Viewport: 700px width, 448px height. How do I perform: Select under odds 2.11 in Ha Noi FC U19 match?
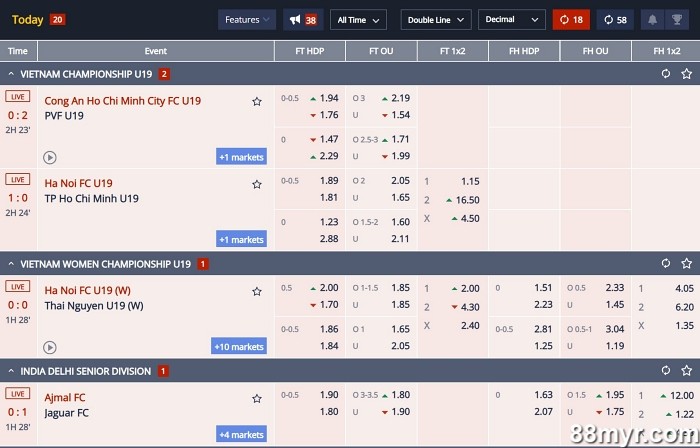click(x=400, y=239)
